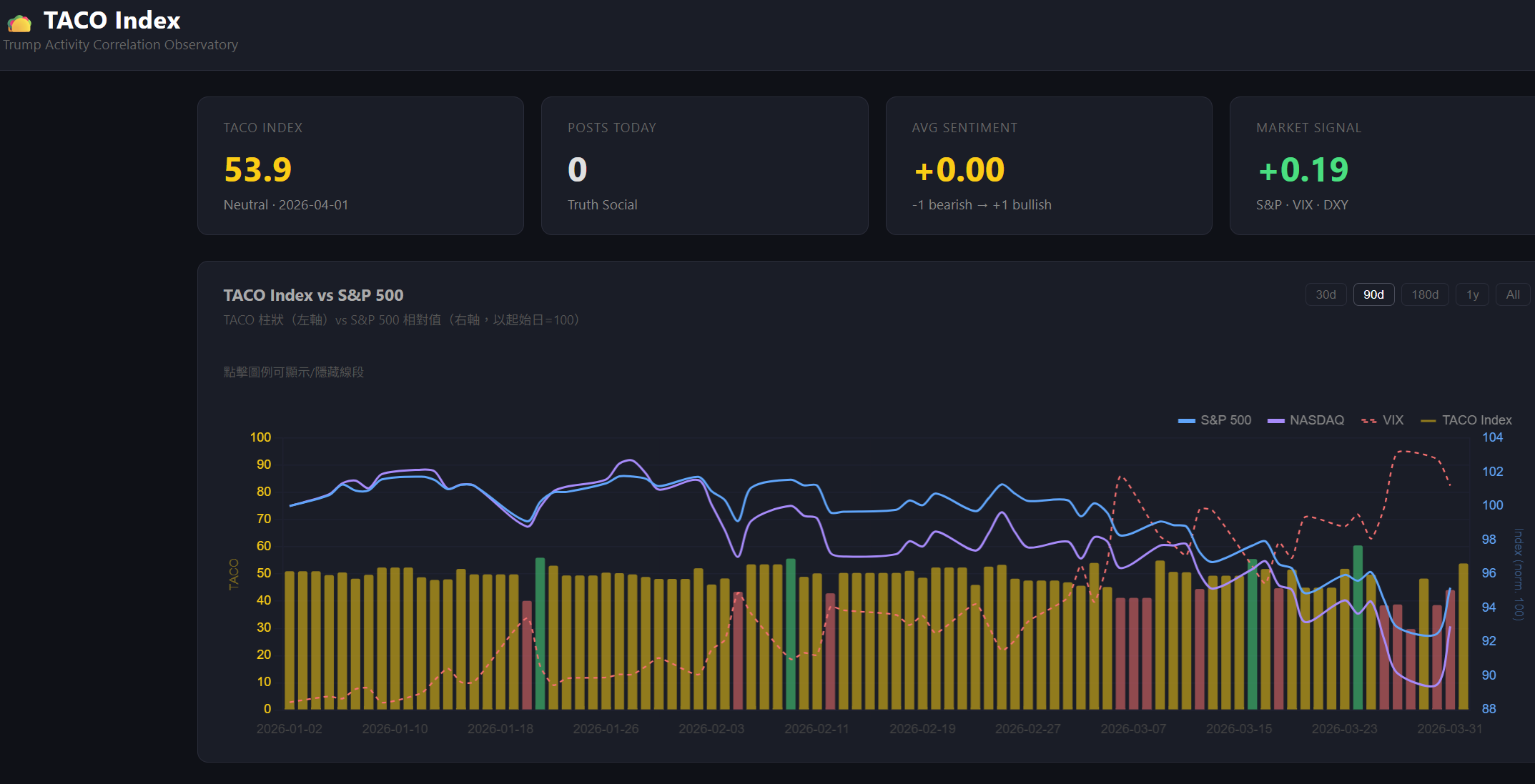Toggle TACO Index legend entry
This screenshot has width=1535, height=784.
1476,420
